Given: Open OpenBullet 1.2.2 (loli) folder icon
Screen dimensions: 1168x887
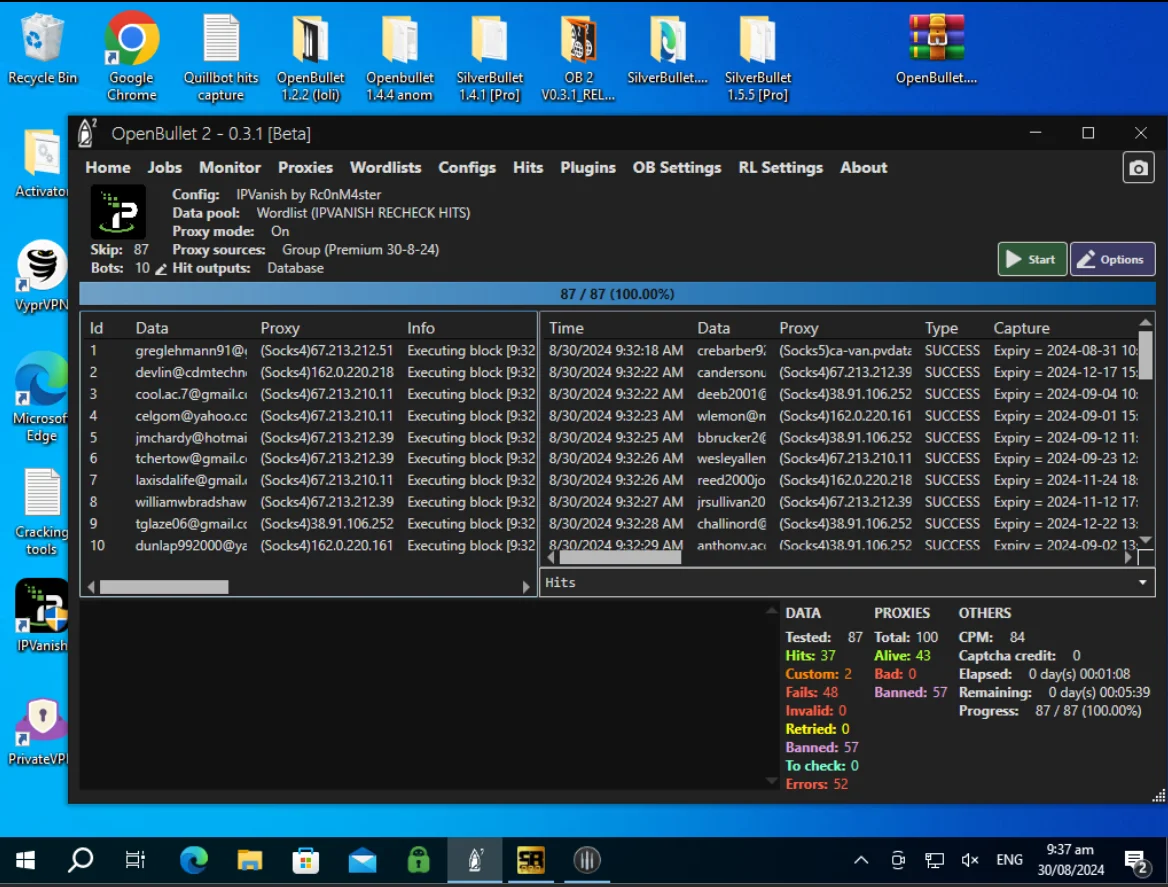Looking at the screenshot, I should click(311, 58).
